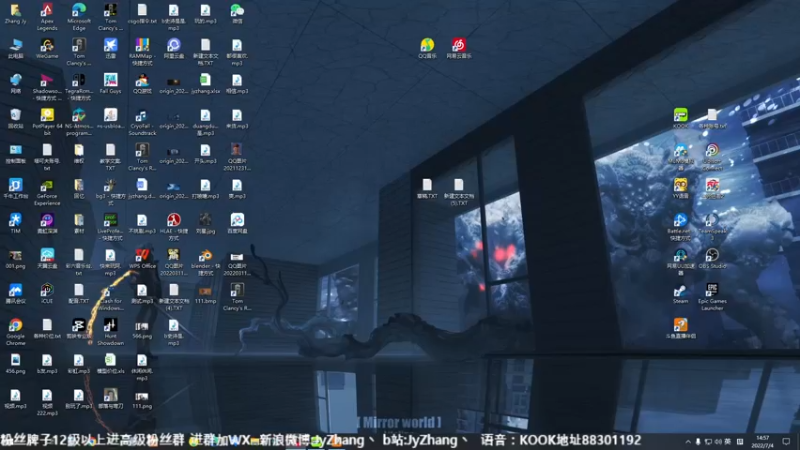Select the Cryofall Soundtrack icon
800x450 pixels.
[x=142, y=122]
